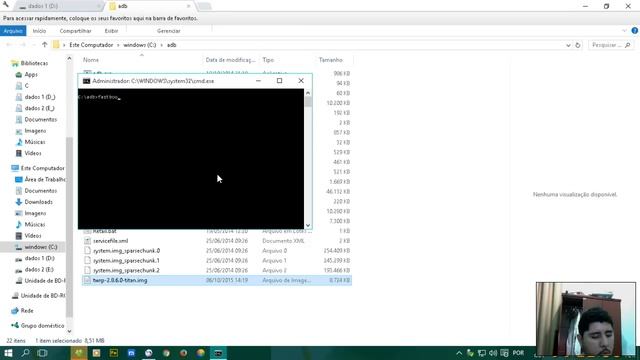The image size is (640, 360).
Task: Open Task View on the taskbar
Action: coord(42,353)
